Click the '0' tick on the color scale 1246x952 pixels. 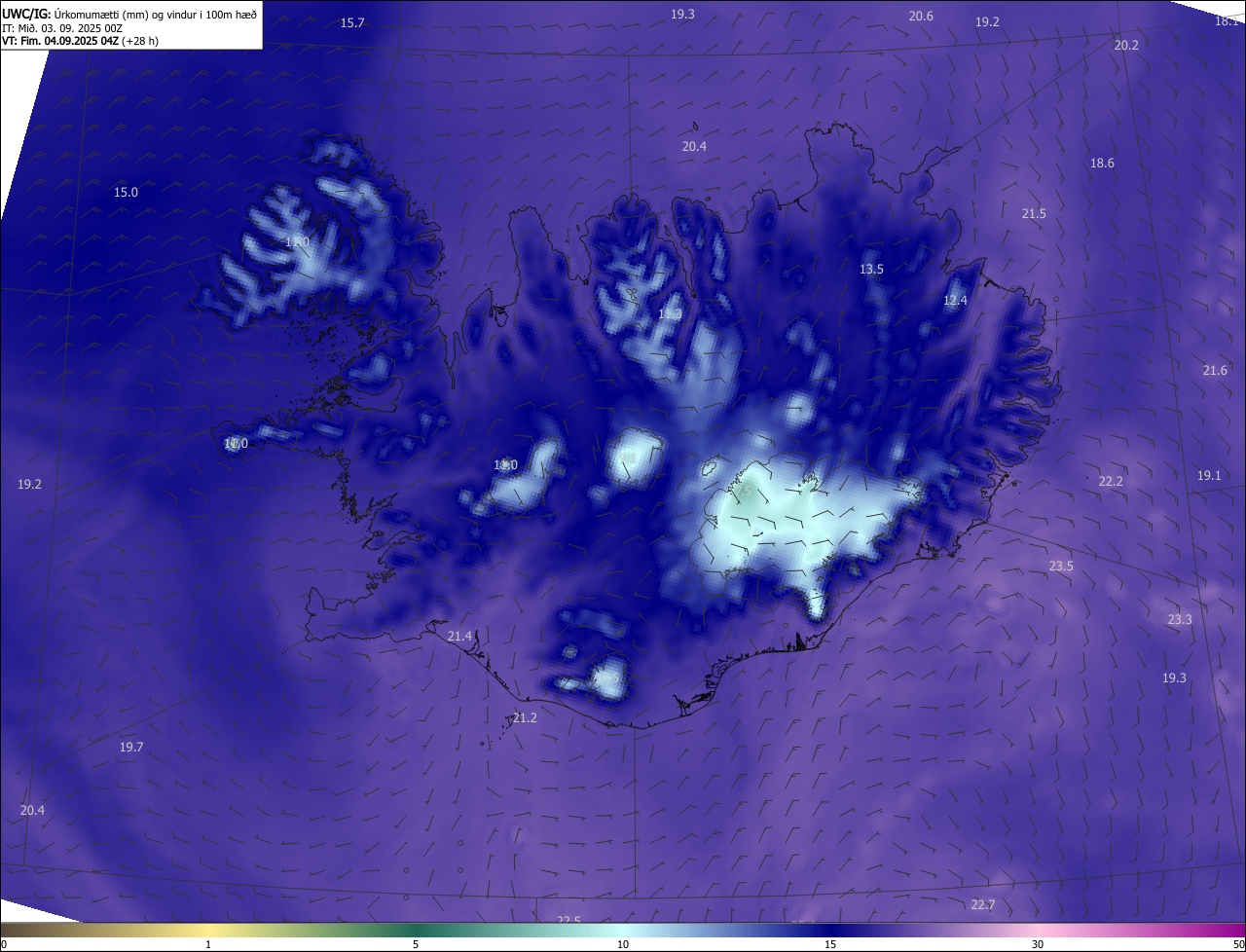(3, 945)
